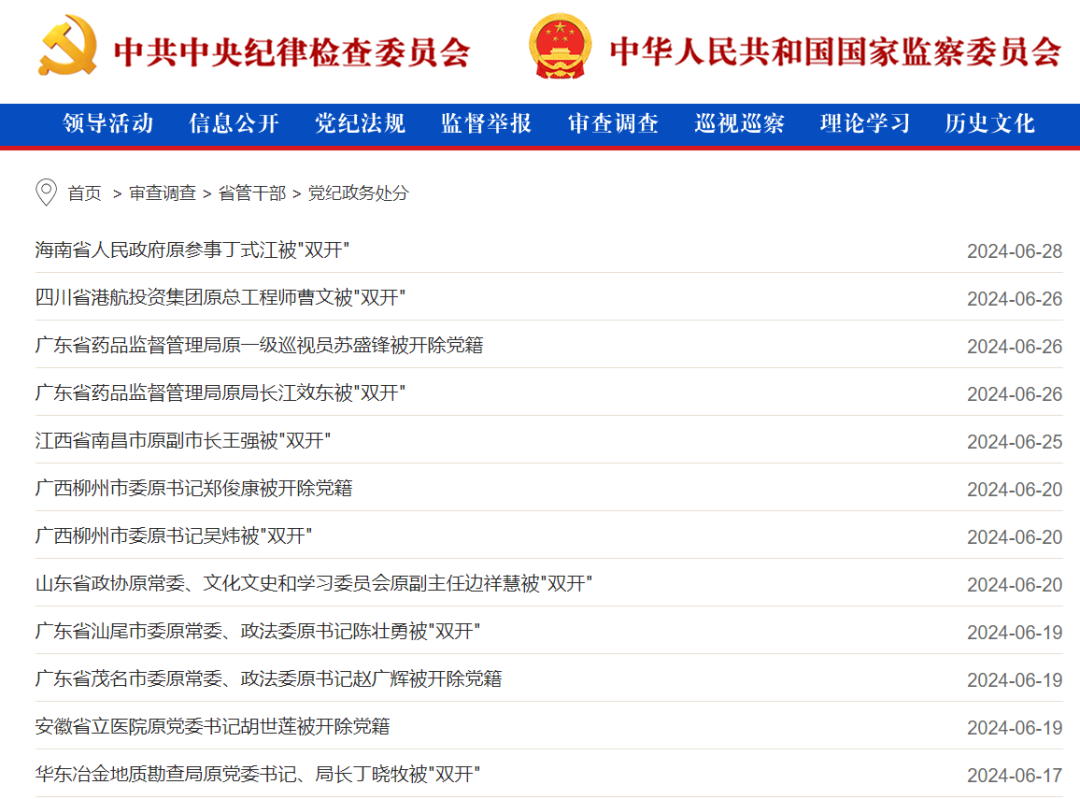Open the 监督举报 navigation menu
The image size is (1080, 799).
(x=486, y=123)
